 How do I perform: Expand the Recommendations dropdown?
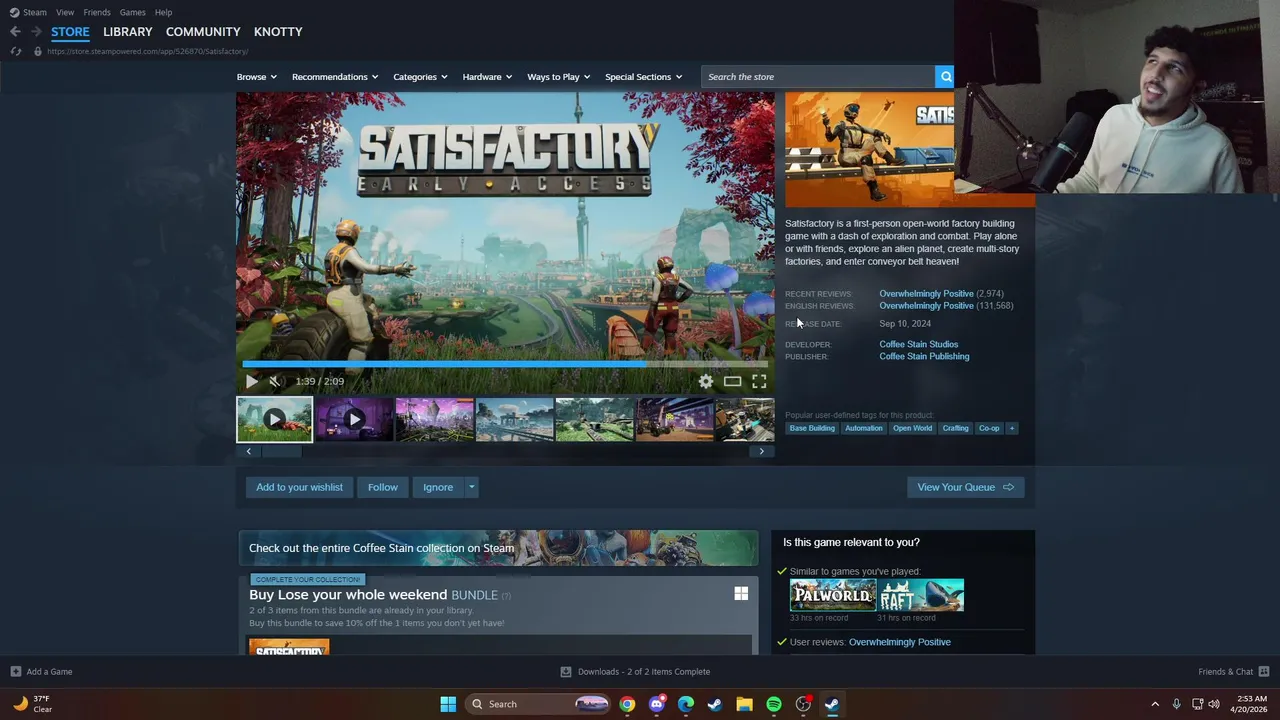click(x=335, y=77)
